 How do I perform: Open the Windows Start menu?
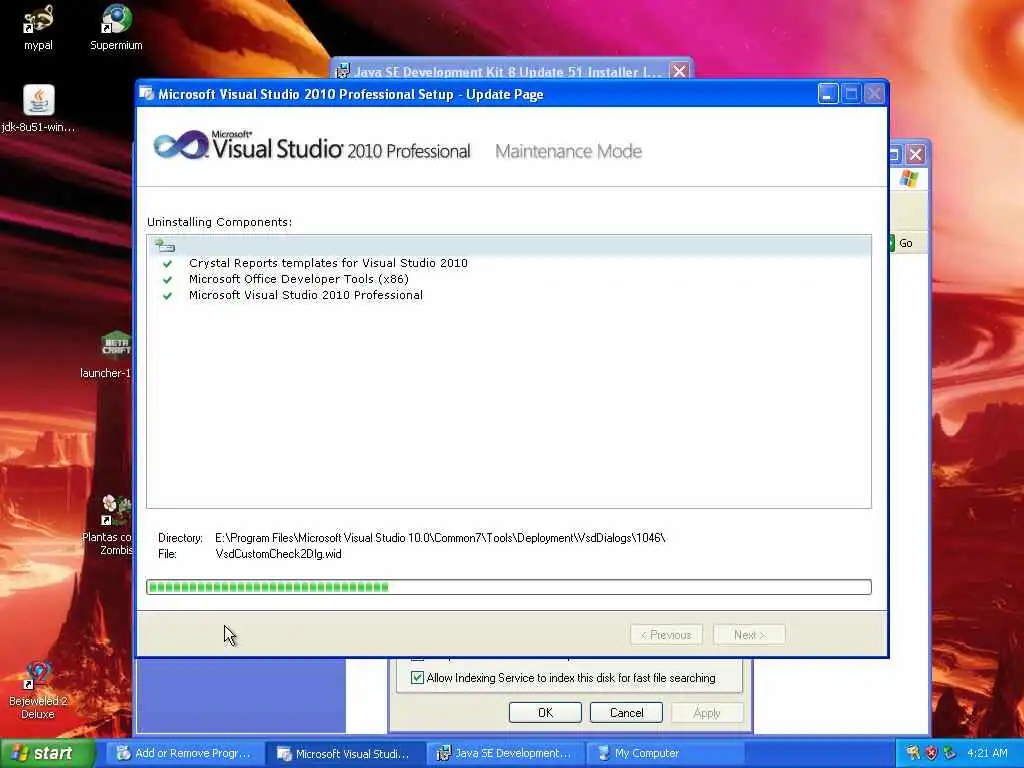(x=47, y=754)
